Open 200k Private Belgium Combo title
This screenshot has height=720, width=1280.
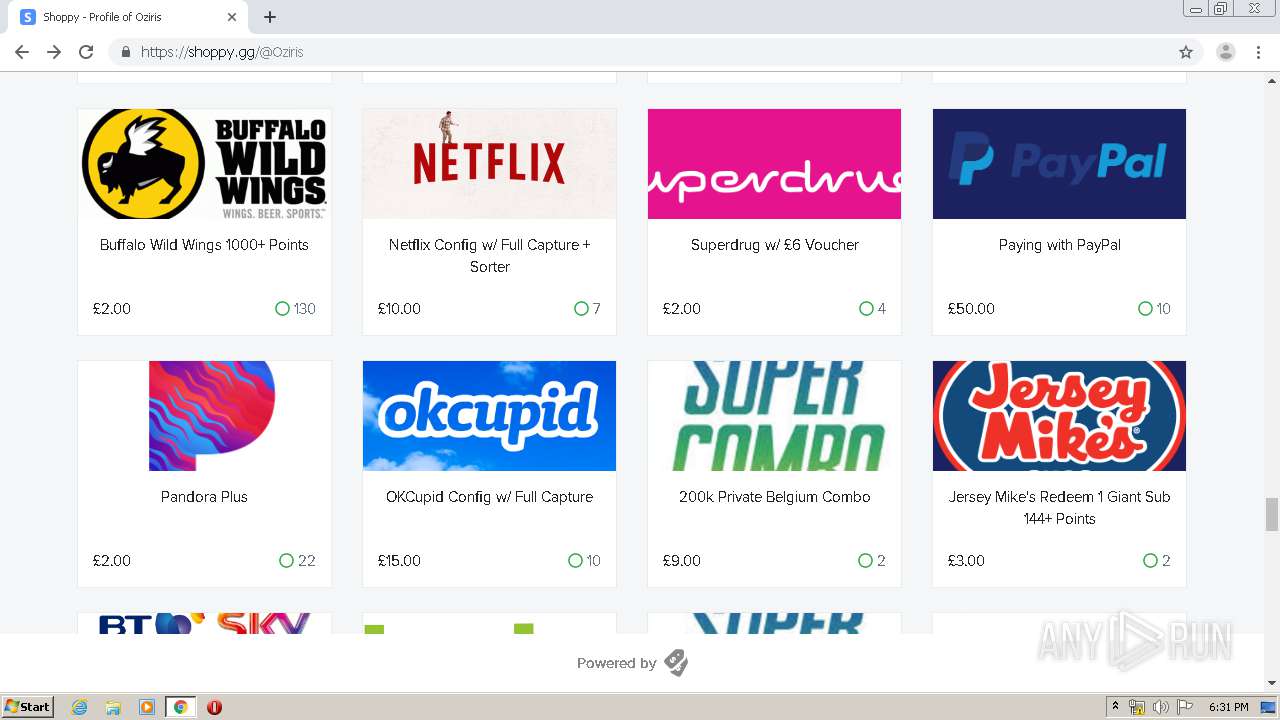click(774, 497)
